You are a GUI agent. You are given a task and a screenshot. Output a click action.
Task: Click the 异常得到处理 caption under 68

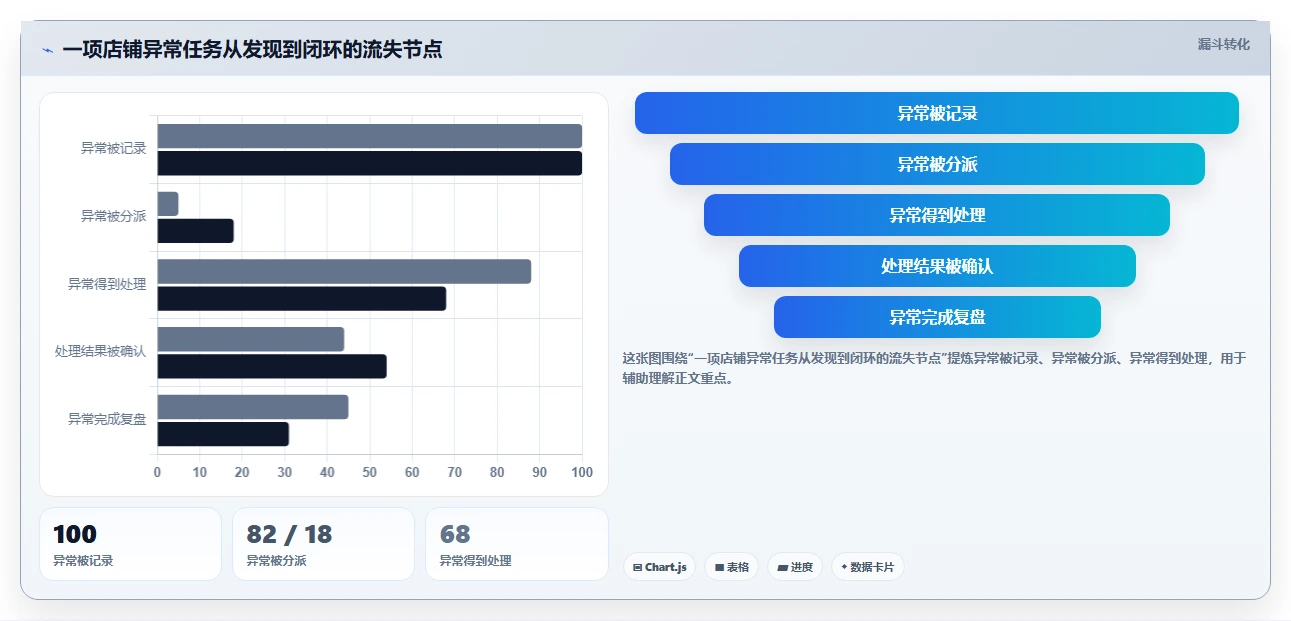(476, 561)
